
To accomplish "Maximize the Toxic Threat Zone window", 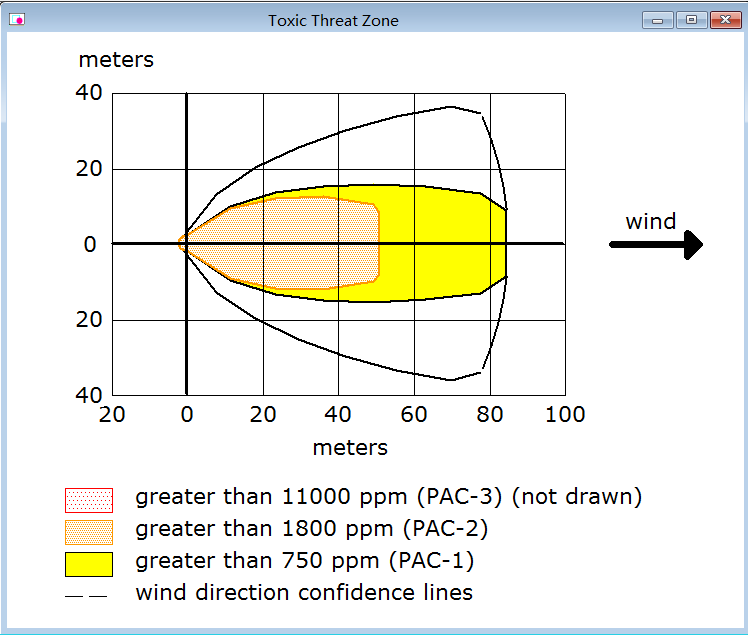I will pos(691,21).
